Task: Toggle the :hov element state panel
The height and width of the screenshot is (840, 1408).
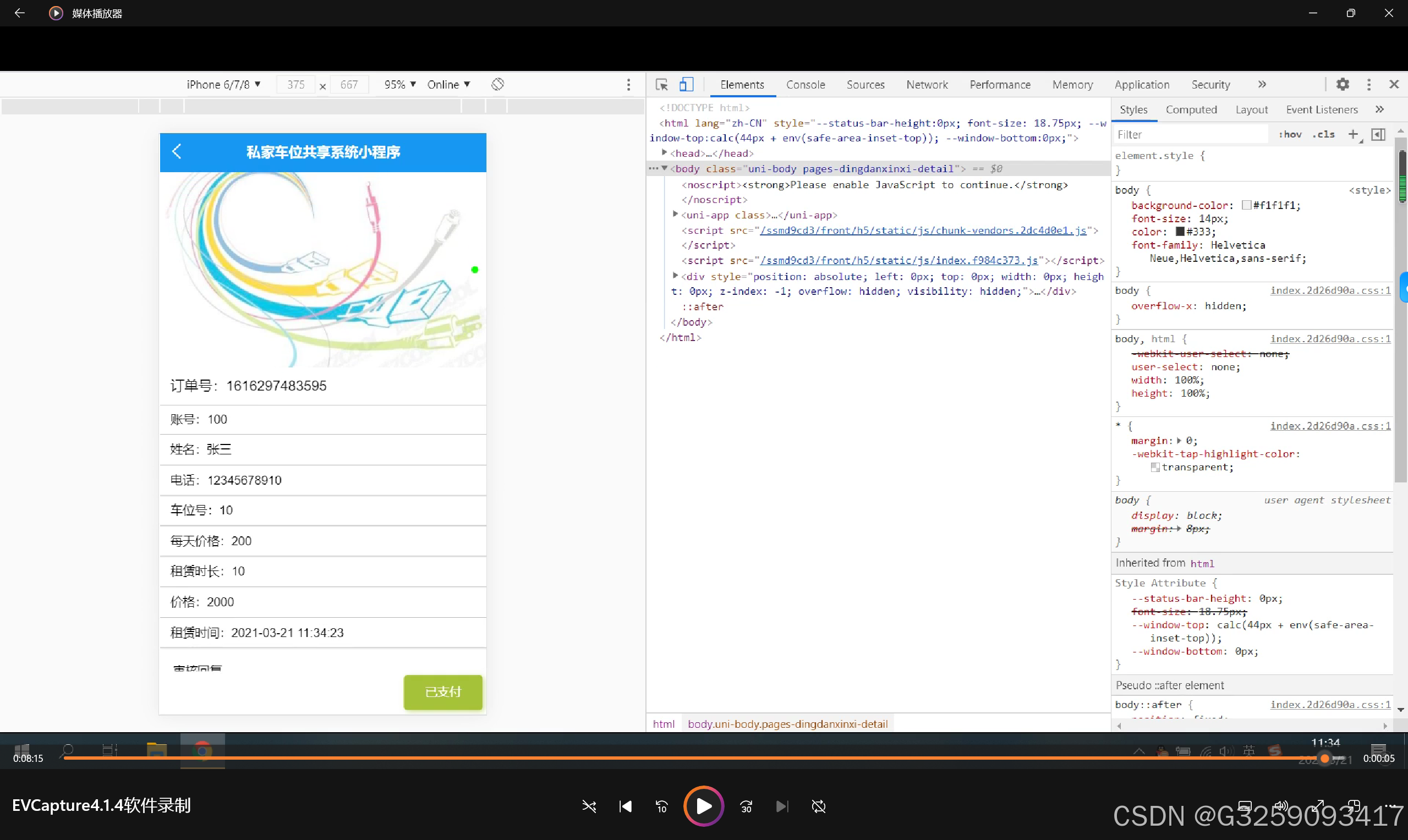Action: click(x=1290, y=135)
